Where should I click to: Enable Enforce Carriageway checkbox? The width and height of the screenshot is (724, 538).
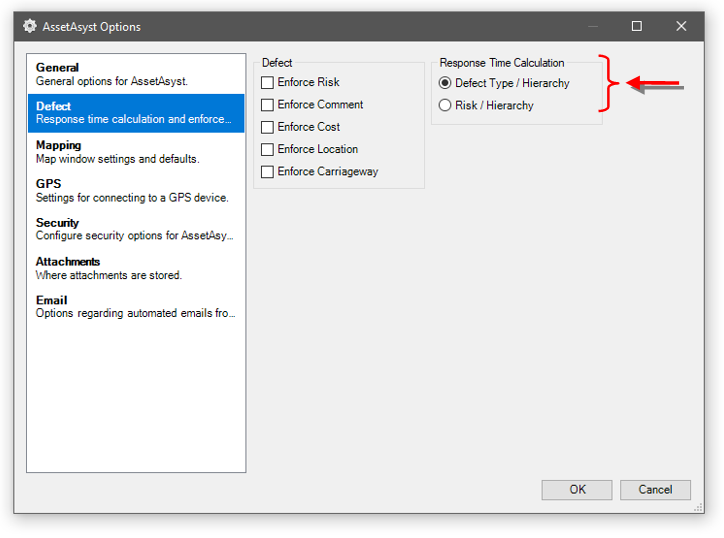click(268, 172)
